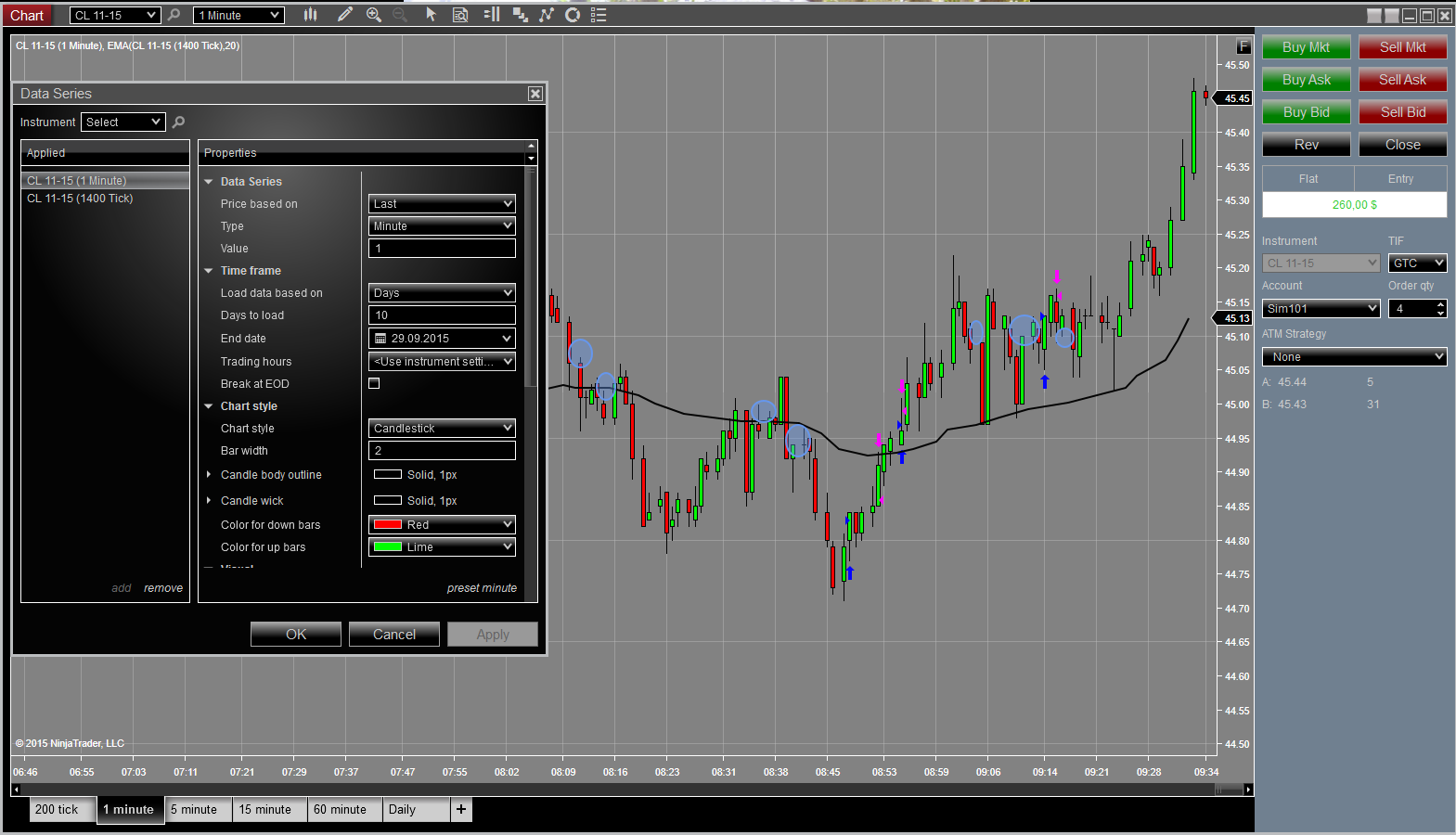Open the 1 Minute interval dropdown
1456x835 pixels.
(x=238, y=15)
